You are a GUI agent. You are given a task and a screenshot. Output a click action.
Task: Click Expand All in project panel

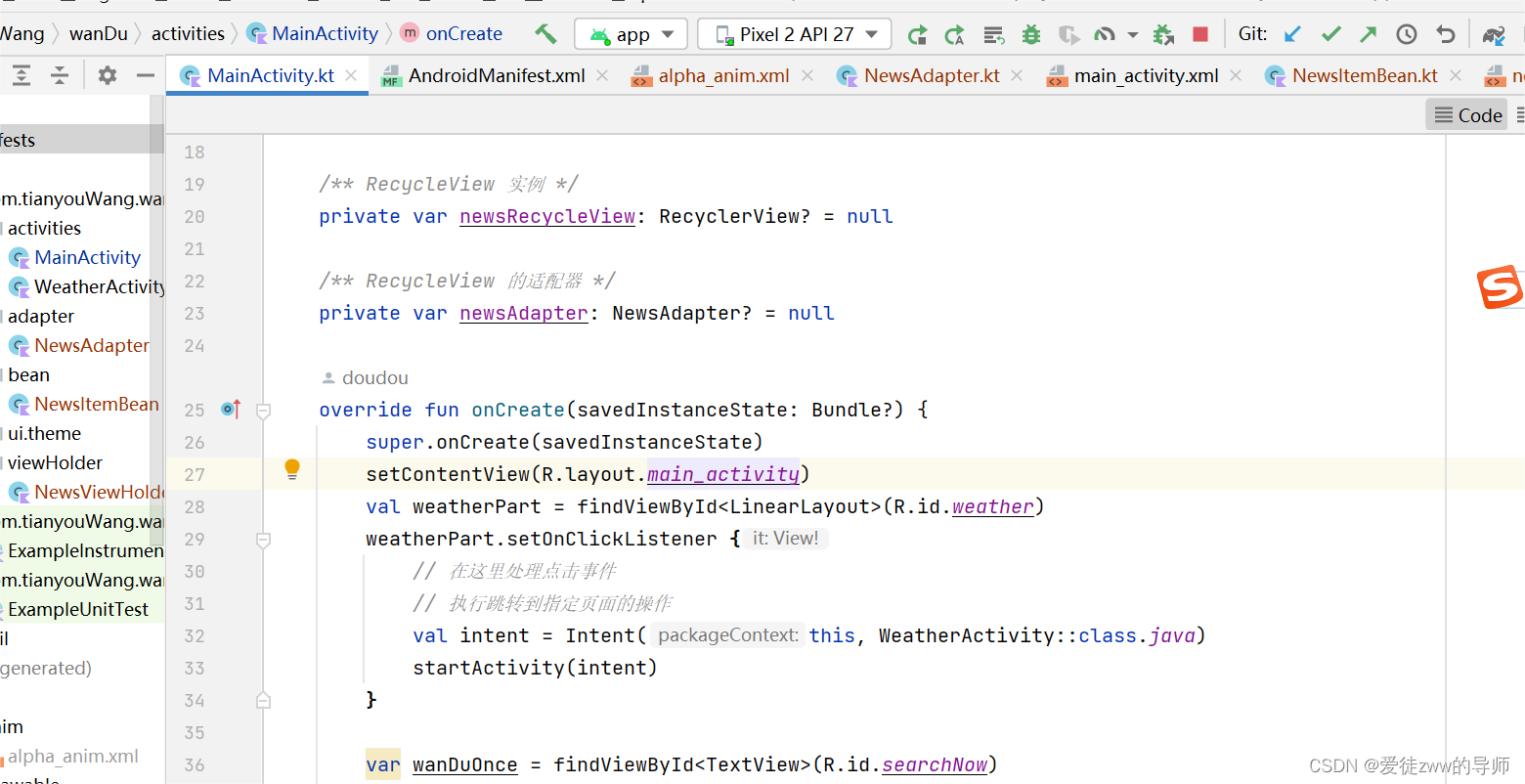(x=22, y=75)
